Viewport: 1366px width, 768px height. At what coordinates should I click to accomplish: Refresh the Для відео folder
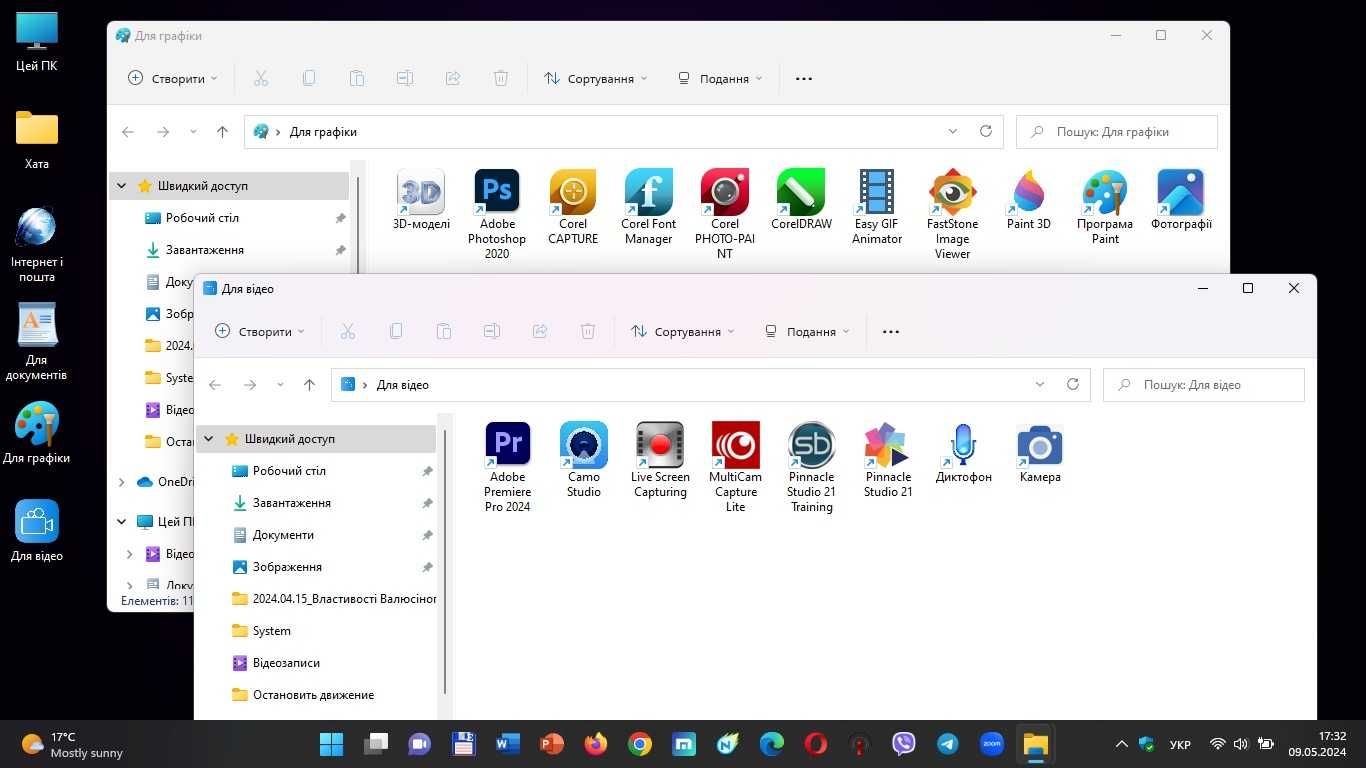1073,384
